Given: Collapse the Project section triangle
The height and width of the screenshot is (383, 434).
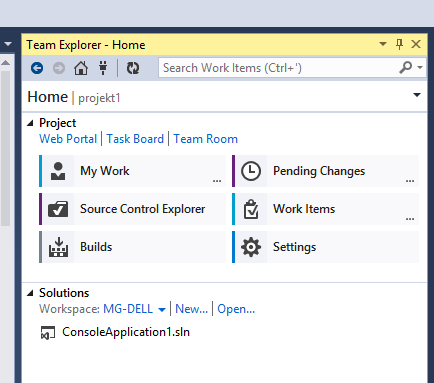Looking at the screenshot, I should pos(30,123).
